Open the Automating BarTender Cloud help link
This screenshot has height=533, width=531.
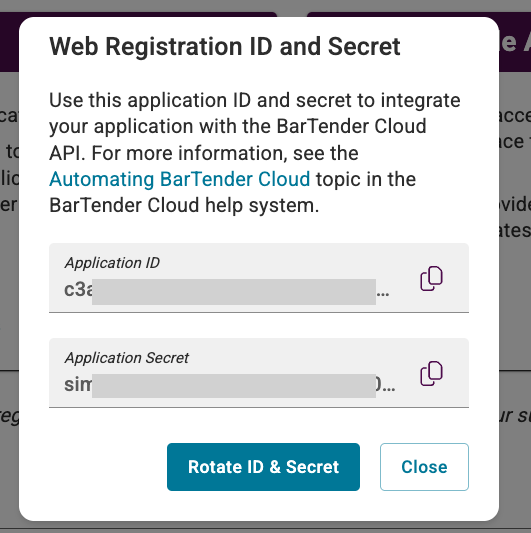tap(179, 179)
